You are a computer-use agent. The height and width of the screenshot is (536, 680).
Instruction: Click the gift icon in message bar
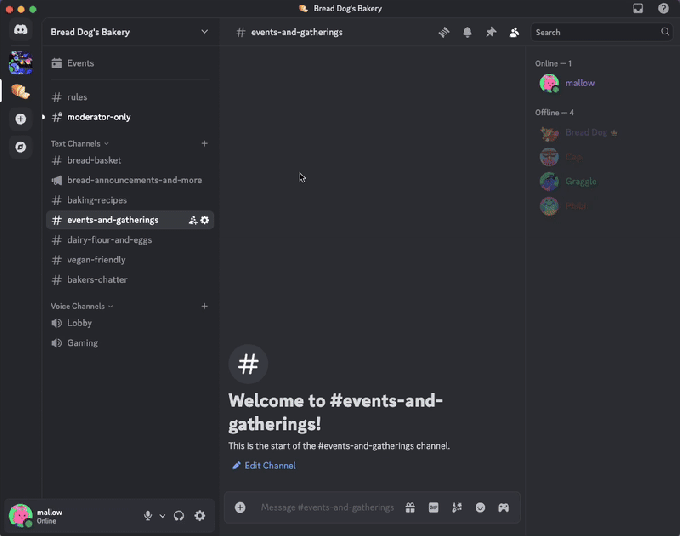[410, 507]
